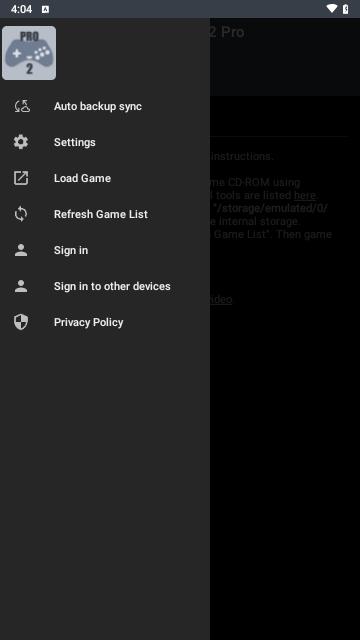Viewport: 360px width, 640px height.
Task: Click the Load Game external-arrow icon
Action: 21,178
